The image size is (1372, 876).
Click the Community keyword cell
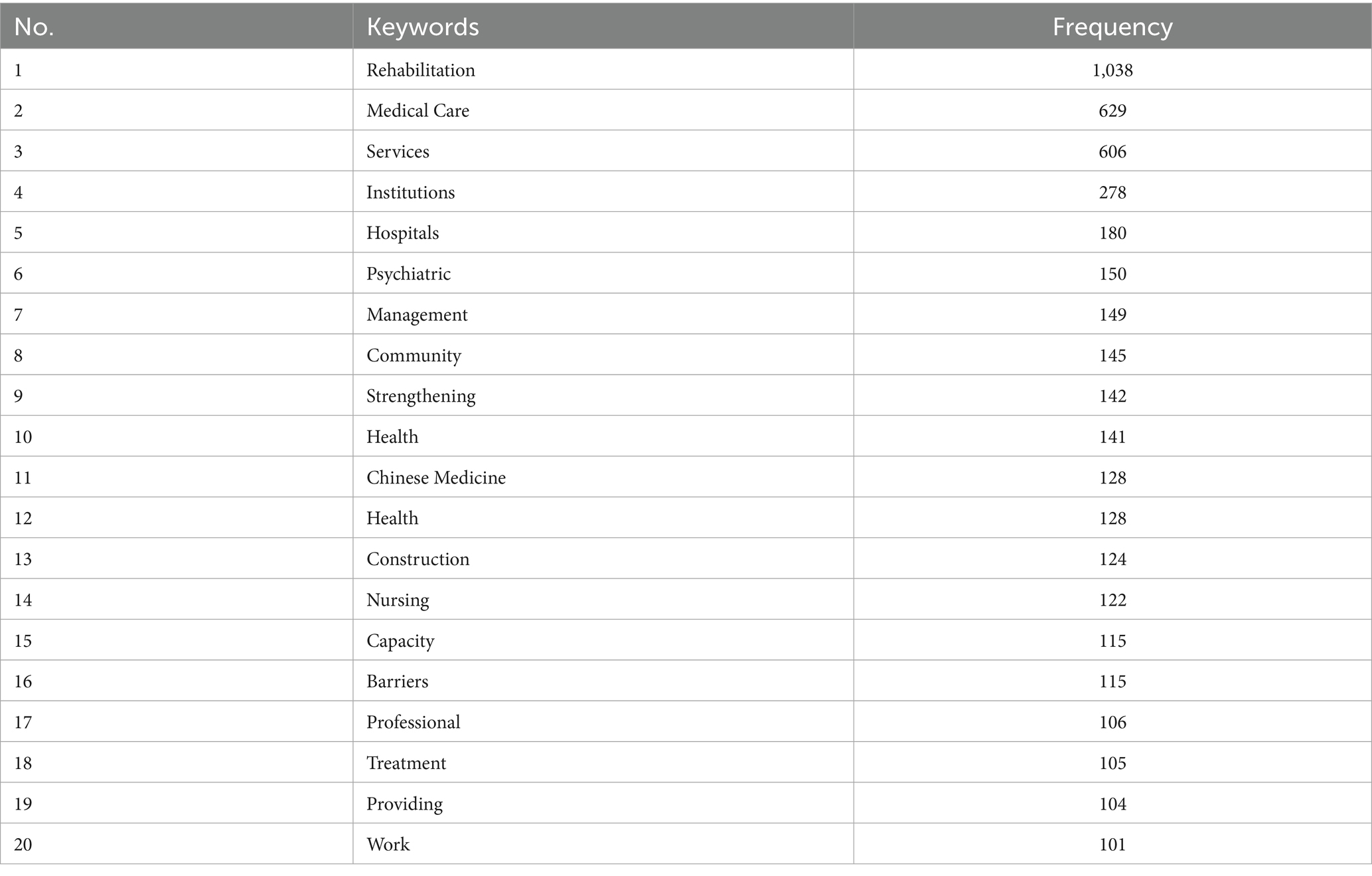(414, 355)
